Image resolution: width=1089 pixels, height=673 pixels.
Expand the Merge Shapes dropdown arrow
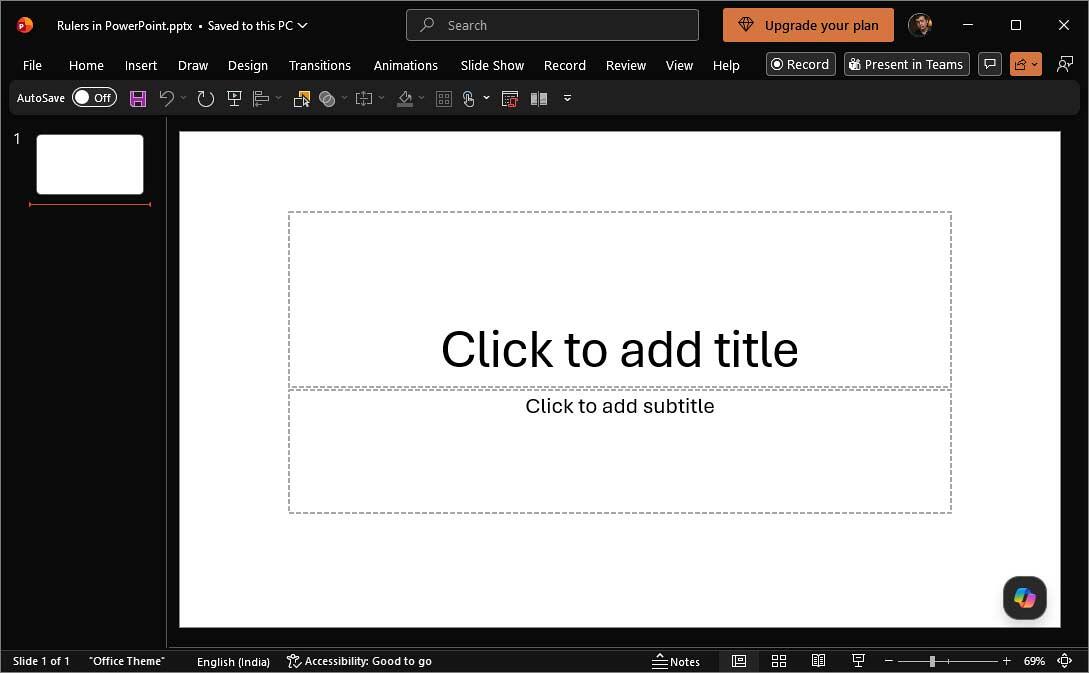click(x=344, y=98)
